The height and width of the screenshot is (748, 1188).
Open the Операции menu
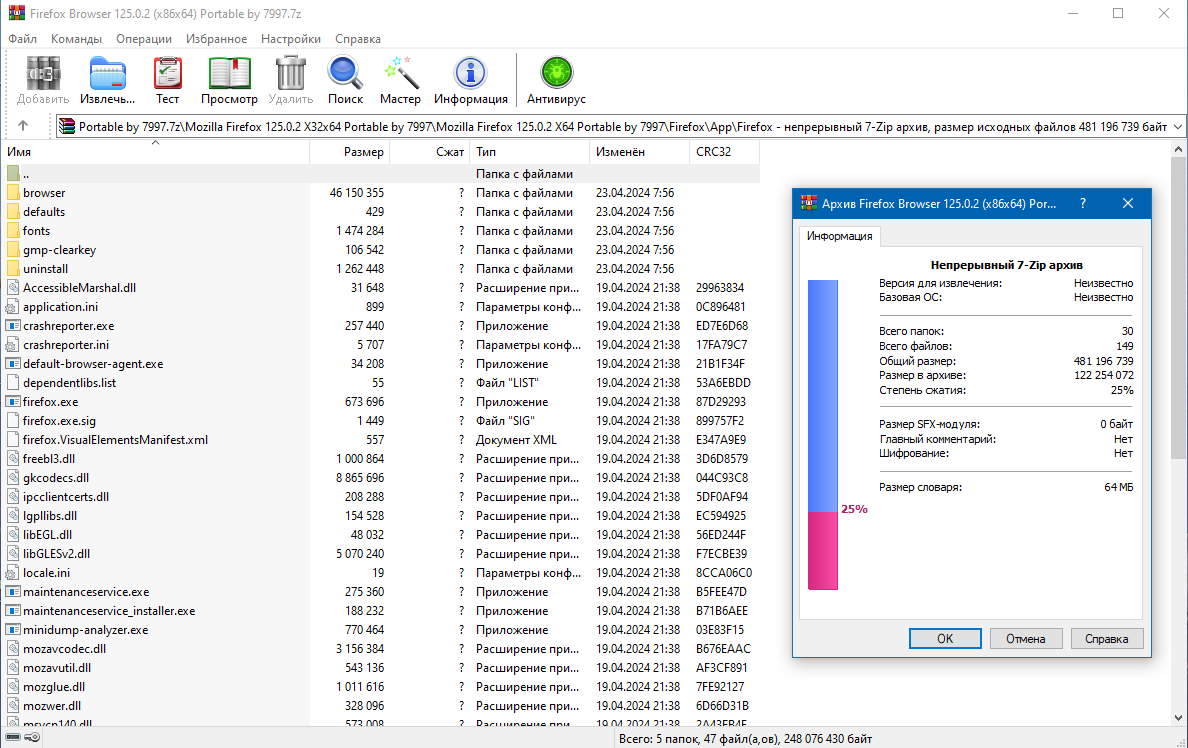[144, 39]
